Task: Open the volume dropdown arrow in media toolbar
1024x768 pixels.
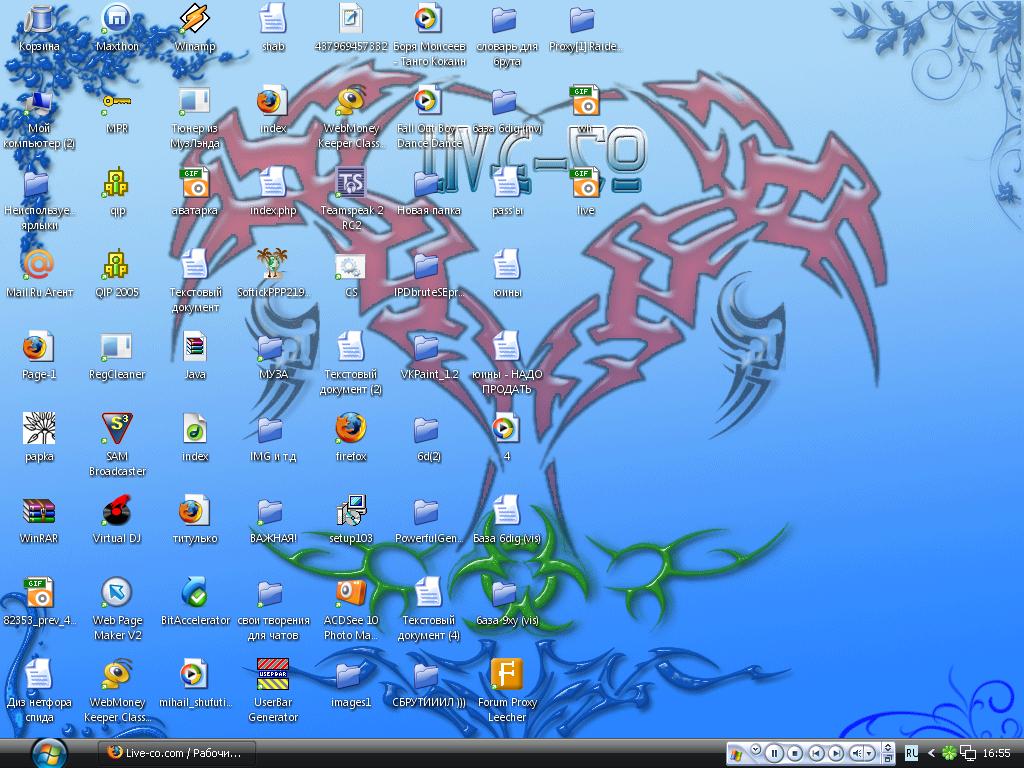Action: (x=871, y=752)
